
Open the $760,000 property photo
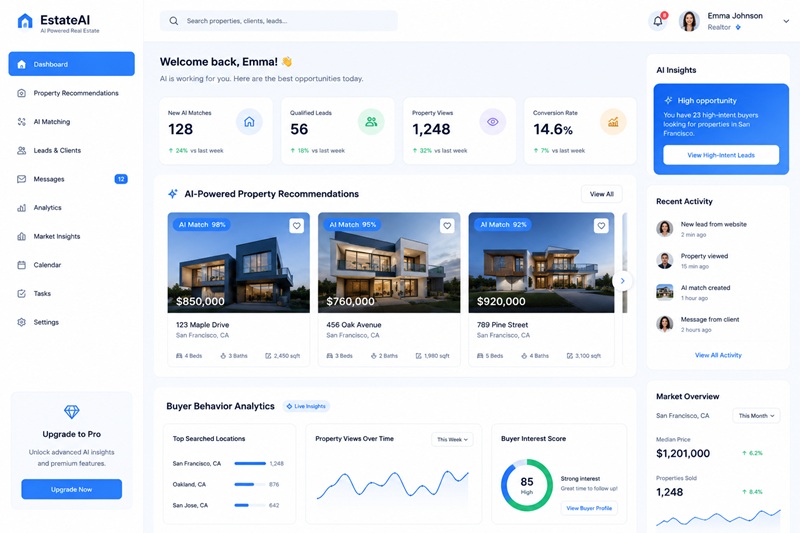[389, 263]
